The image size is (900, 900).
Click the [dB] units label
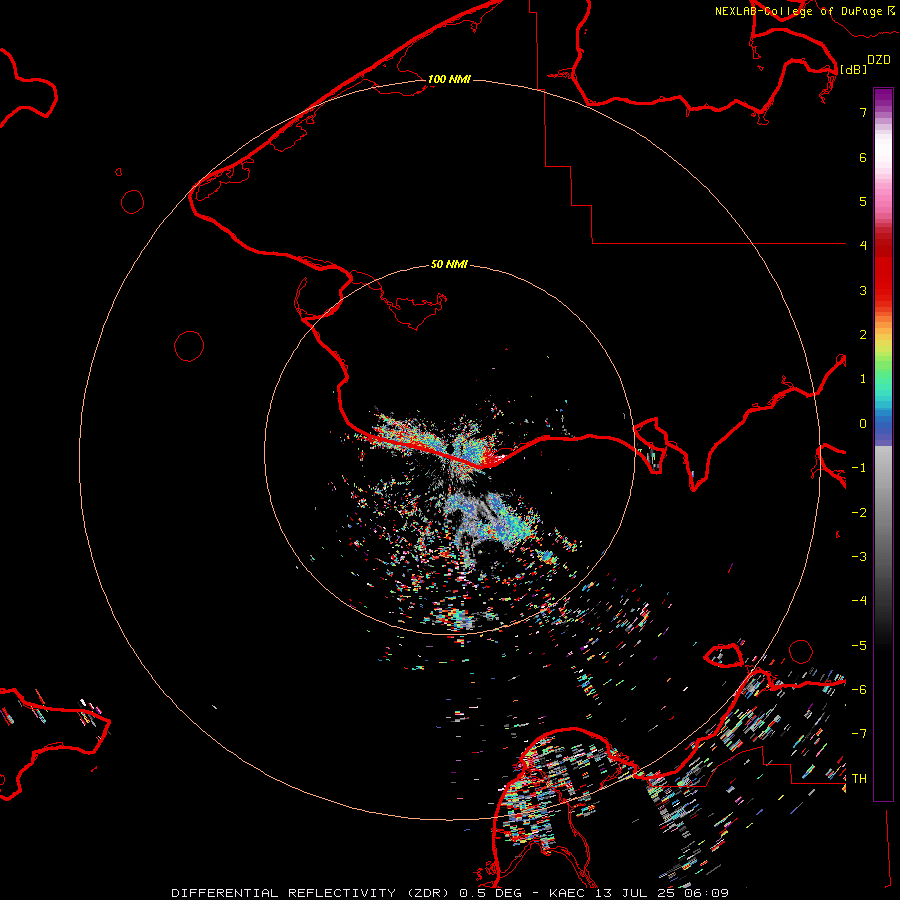pos(853,70)
